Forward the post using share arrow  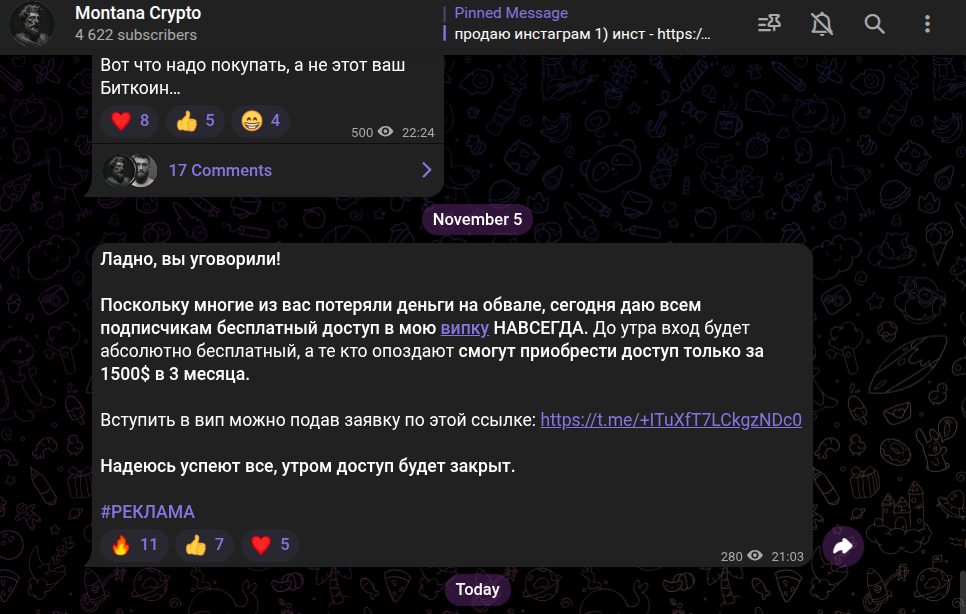point(843,546)
